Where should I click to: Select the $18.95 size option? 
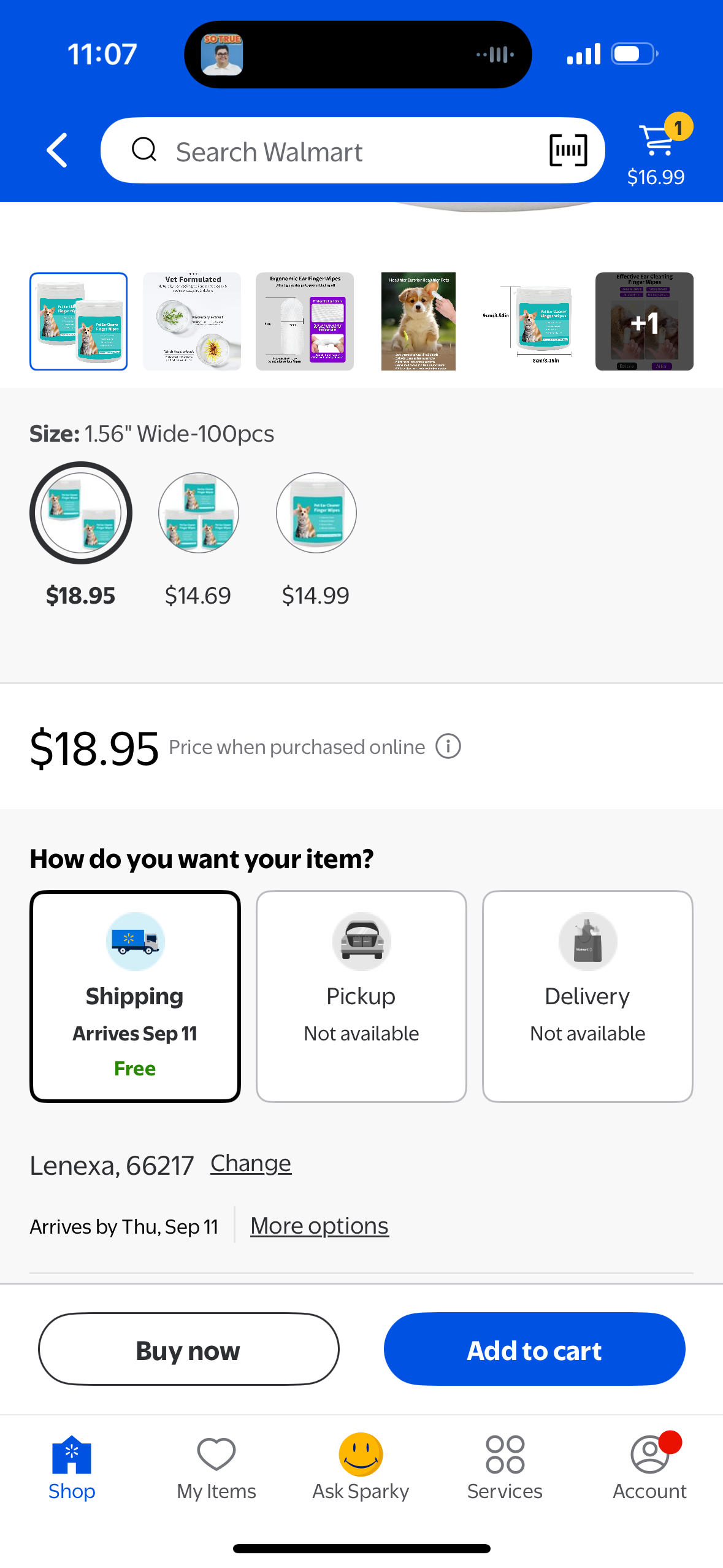(x=81, y=535)
